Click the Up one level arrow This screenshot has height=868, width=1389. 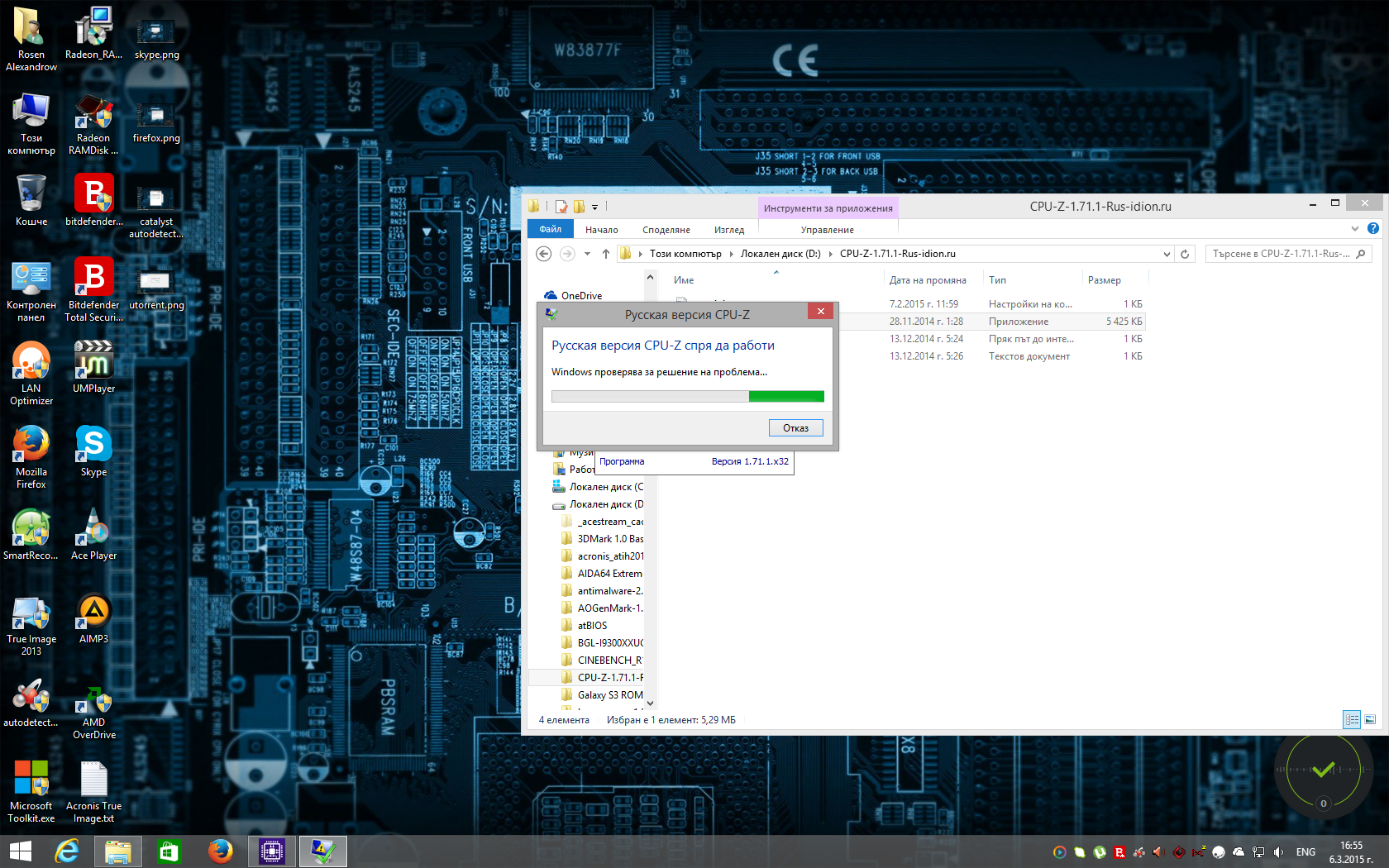(x=606, y=254)
